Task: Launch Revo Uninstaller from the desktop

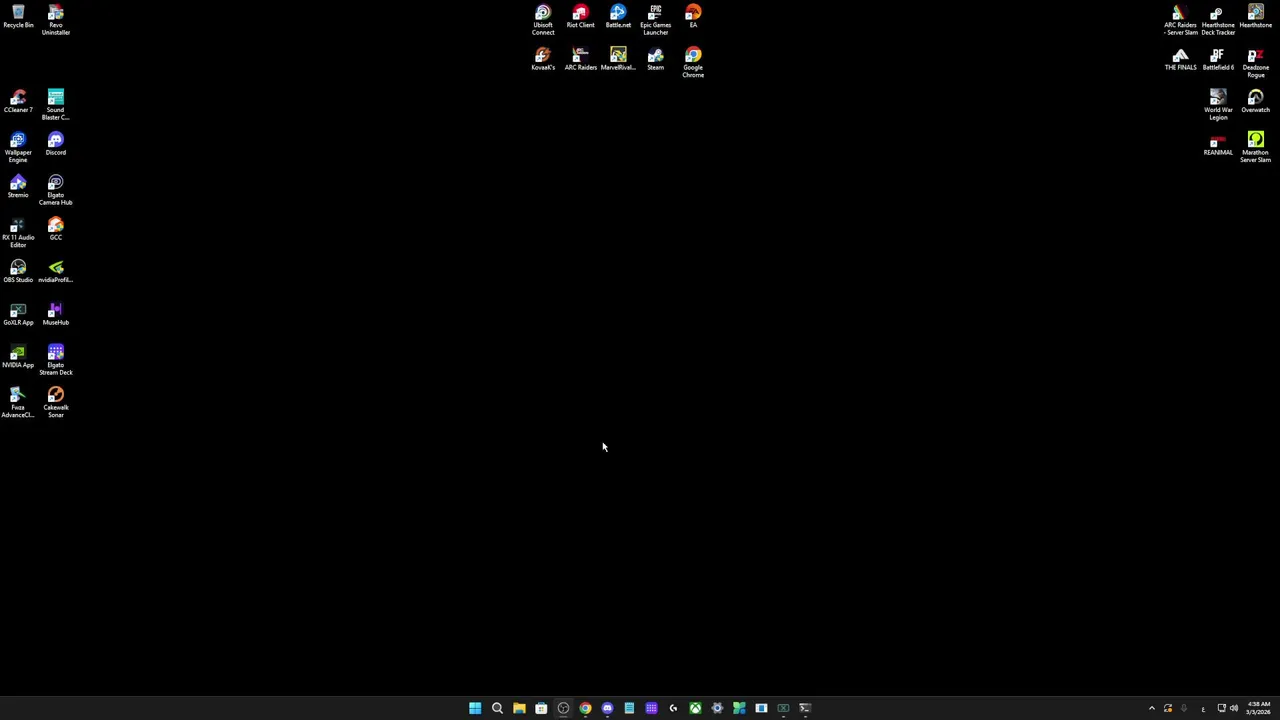Action: point(56,20)
